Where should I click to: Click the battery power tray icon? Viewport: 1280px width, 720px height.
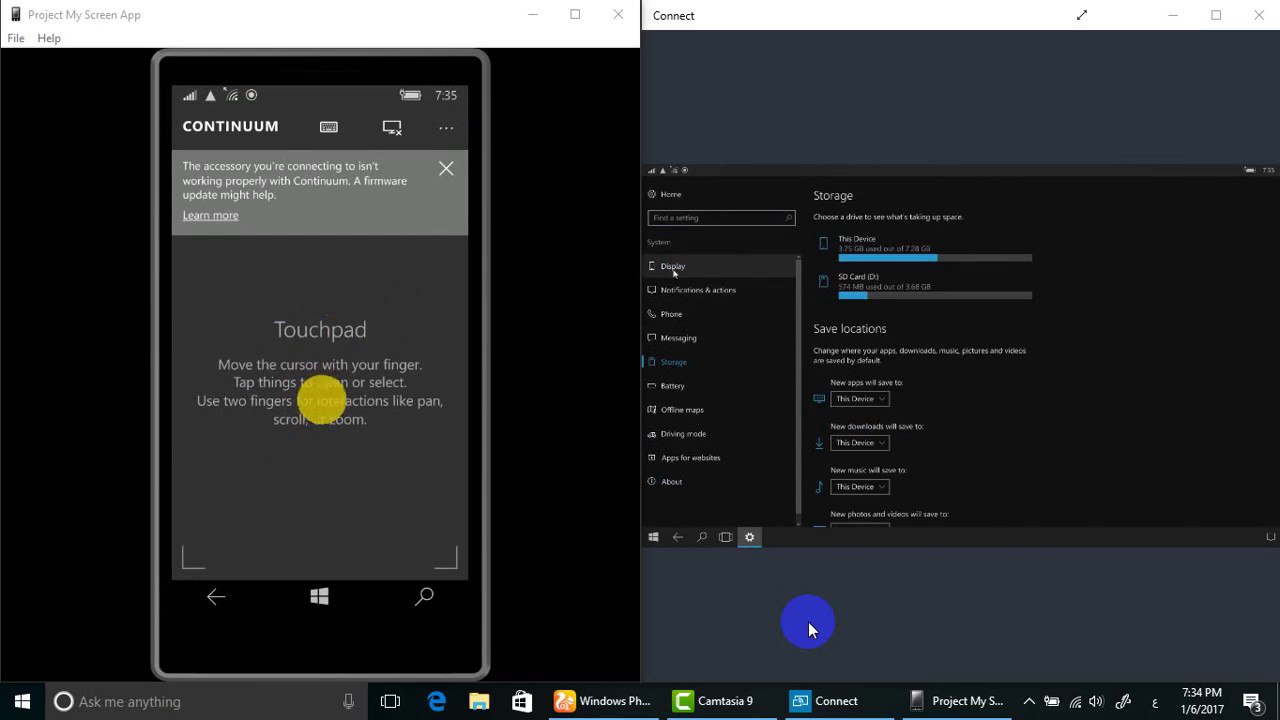click(1052, 701)
